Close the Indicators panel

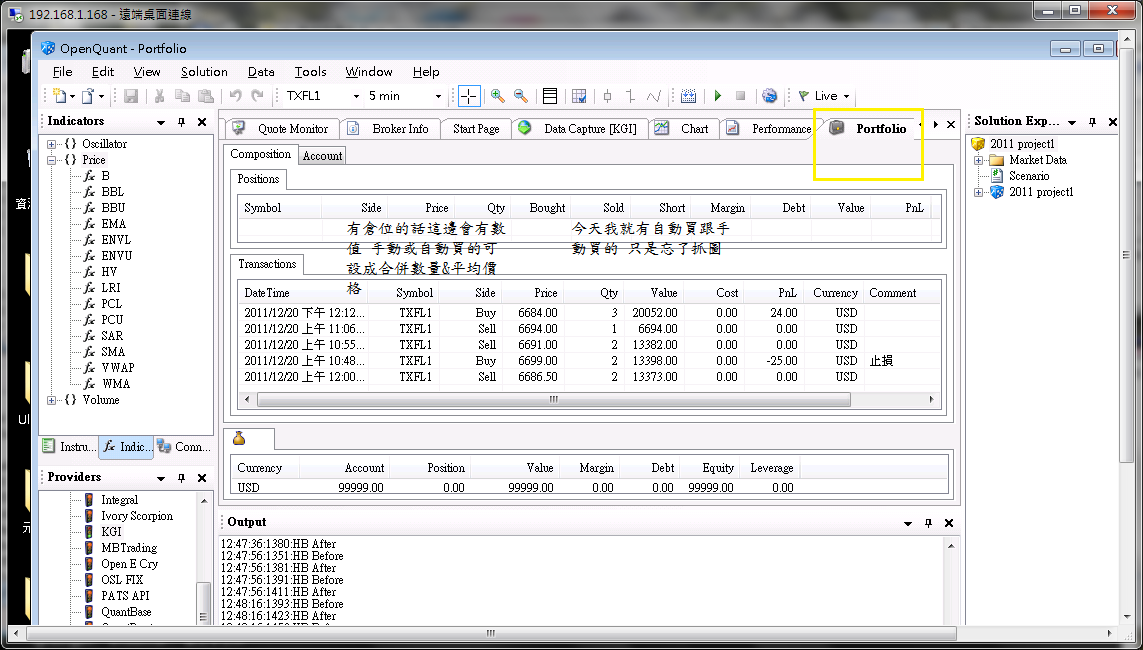[202, 122]
